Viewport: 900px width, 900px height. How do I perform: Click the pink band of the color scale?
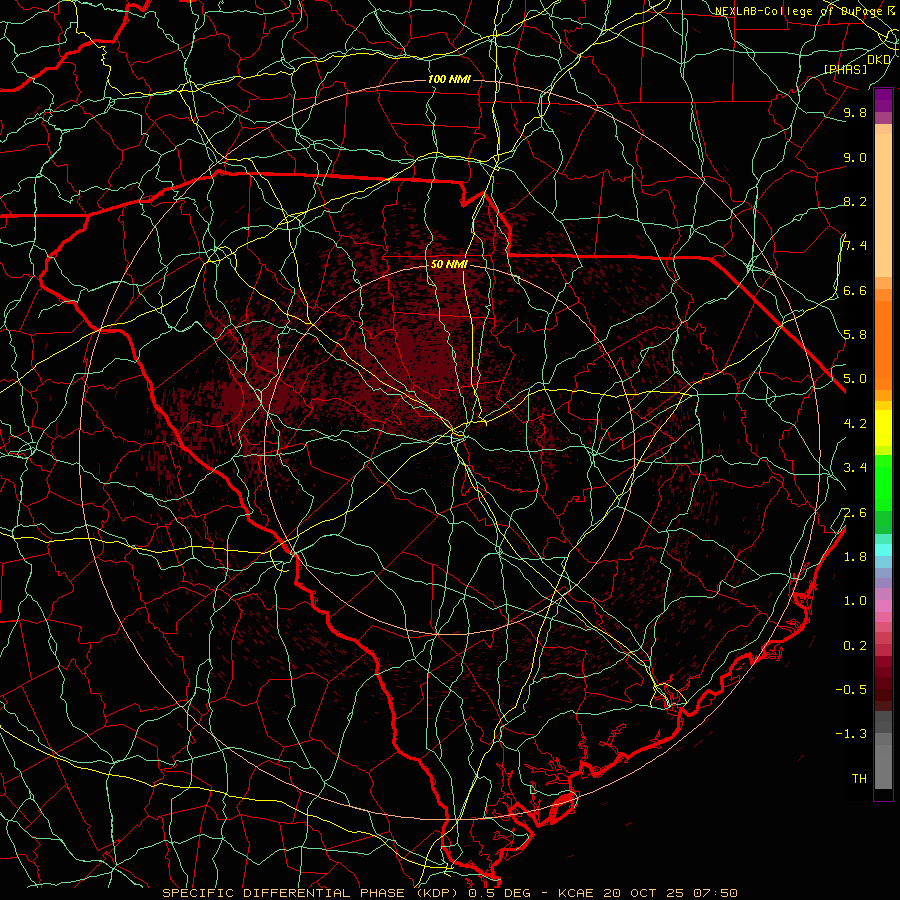[883, 606]
